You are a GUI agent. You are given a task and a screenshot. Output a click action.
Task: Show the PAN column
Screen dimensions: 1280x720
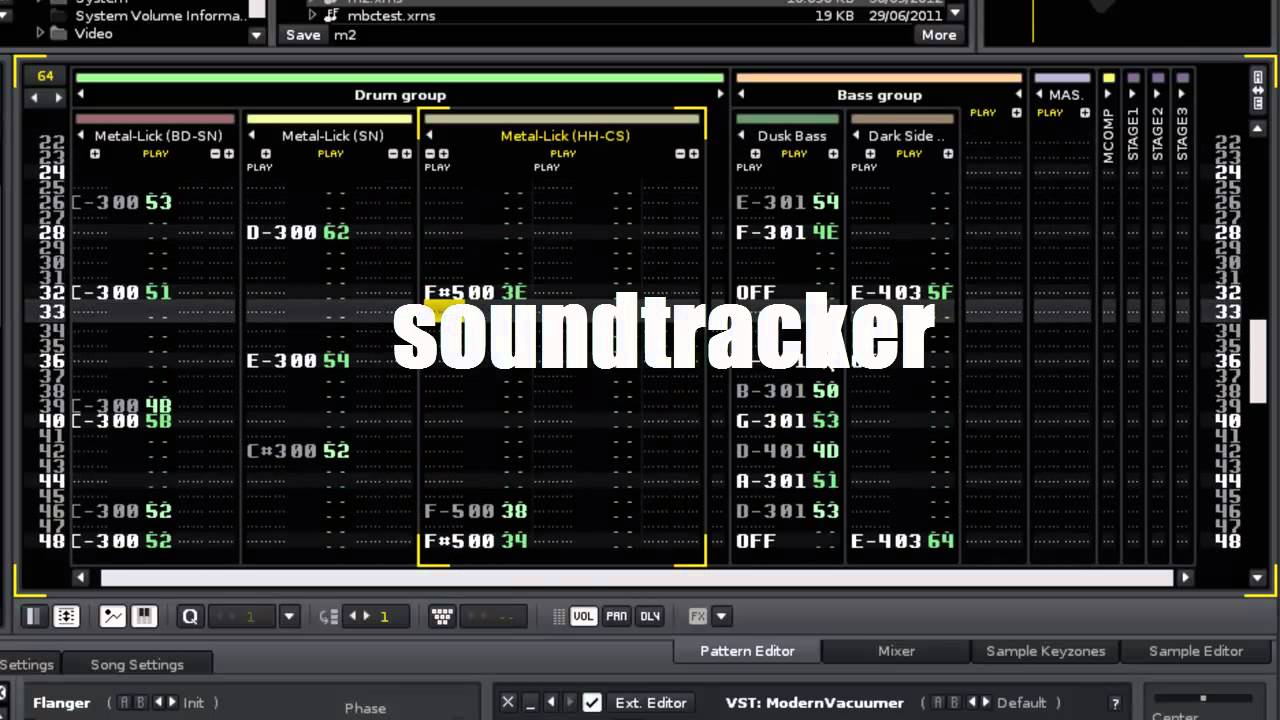[617, 616]
